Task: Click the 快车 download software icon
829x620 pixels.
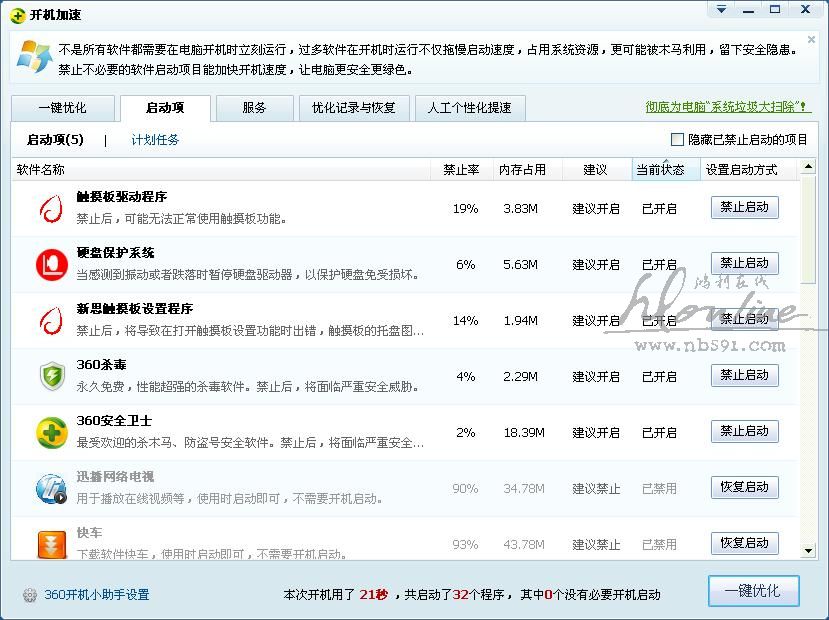Action: point(51,543)
